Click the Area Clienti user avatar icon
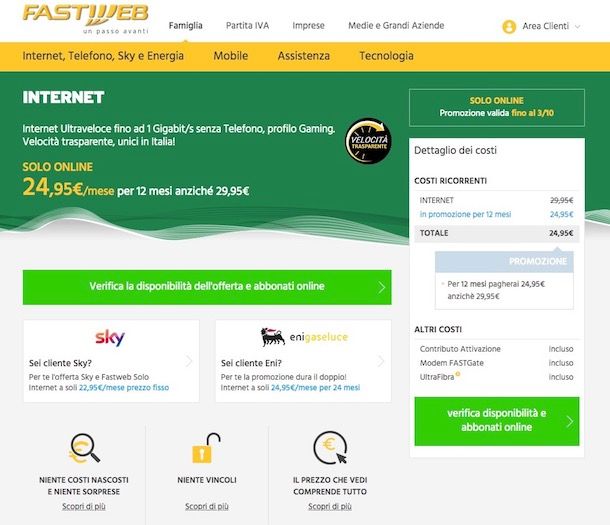This screenshot has width=610, height=525. pyautogui.click(x=509, y=26)
